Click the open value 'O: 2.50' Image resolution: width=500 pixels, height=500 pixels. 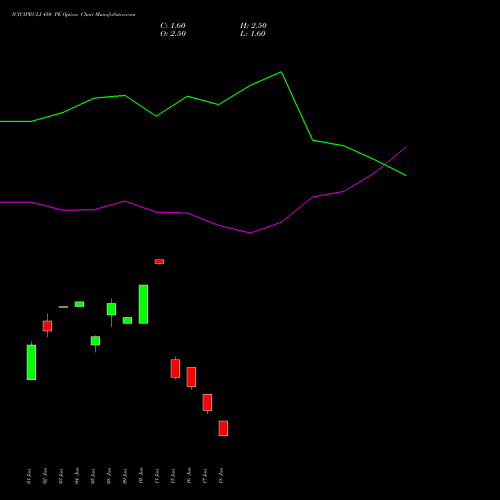tap(173, 34)
